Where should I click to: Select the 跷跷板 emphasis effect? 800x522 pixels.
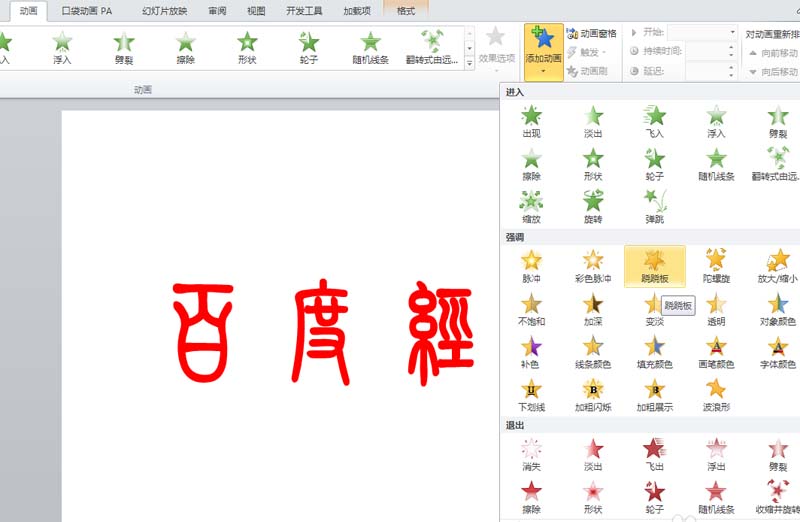click(655, 267)
